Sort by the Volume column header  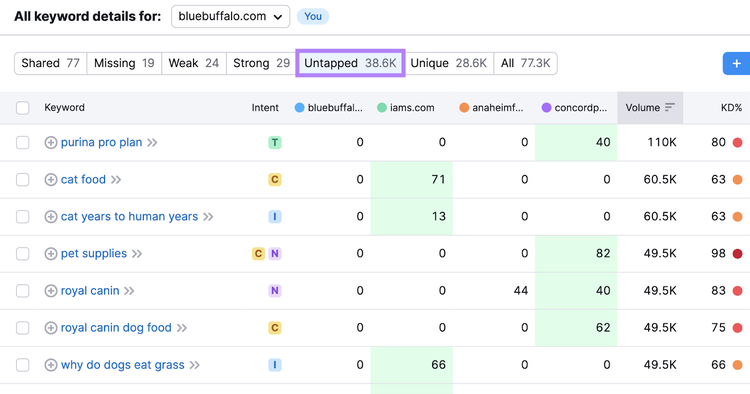click(650, 108)
